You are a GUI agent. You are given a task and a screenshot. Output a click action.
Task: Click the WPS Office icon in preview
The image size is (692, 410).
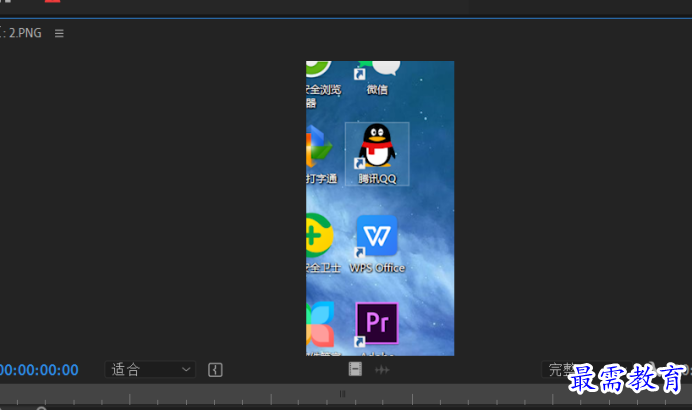coord(377,236)
